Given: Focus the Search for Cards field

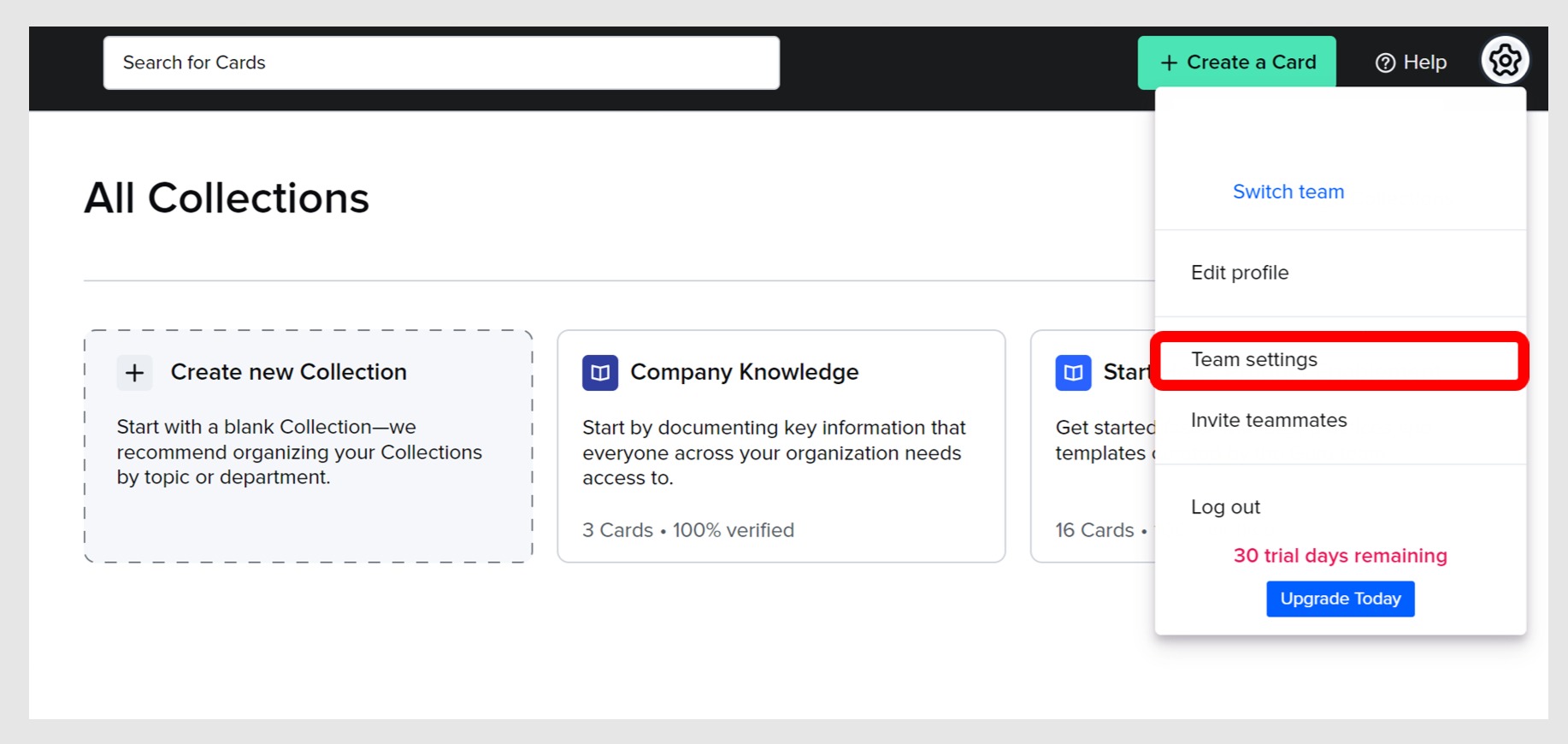Looking at the screenshot, I should (441, 62).
